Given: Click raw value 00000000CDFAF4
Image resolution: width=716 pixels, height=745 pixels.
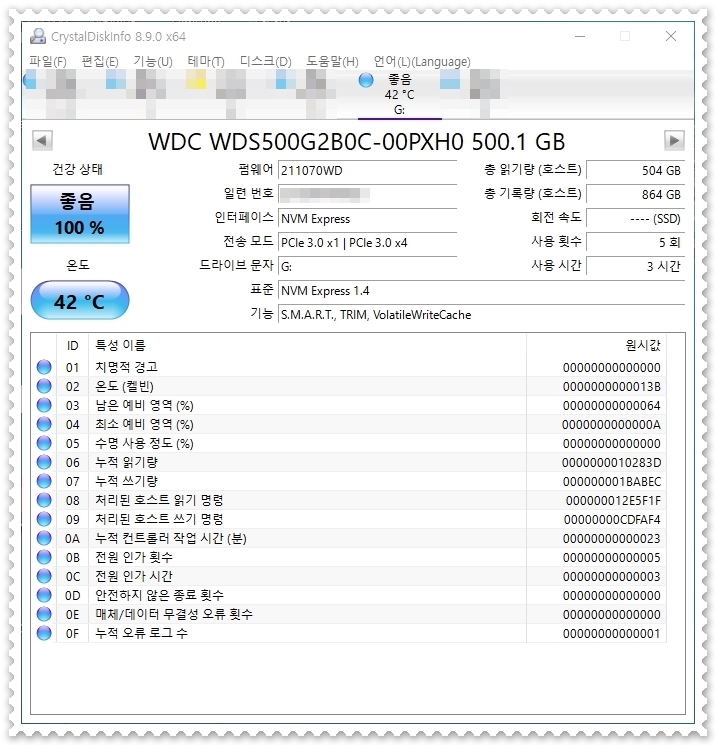Looking at the screenshot, I should tap(612, 520).
